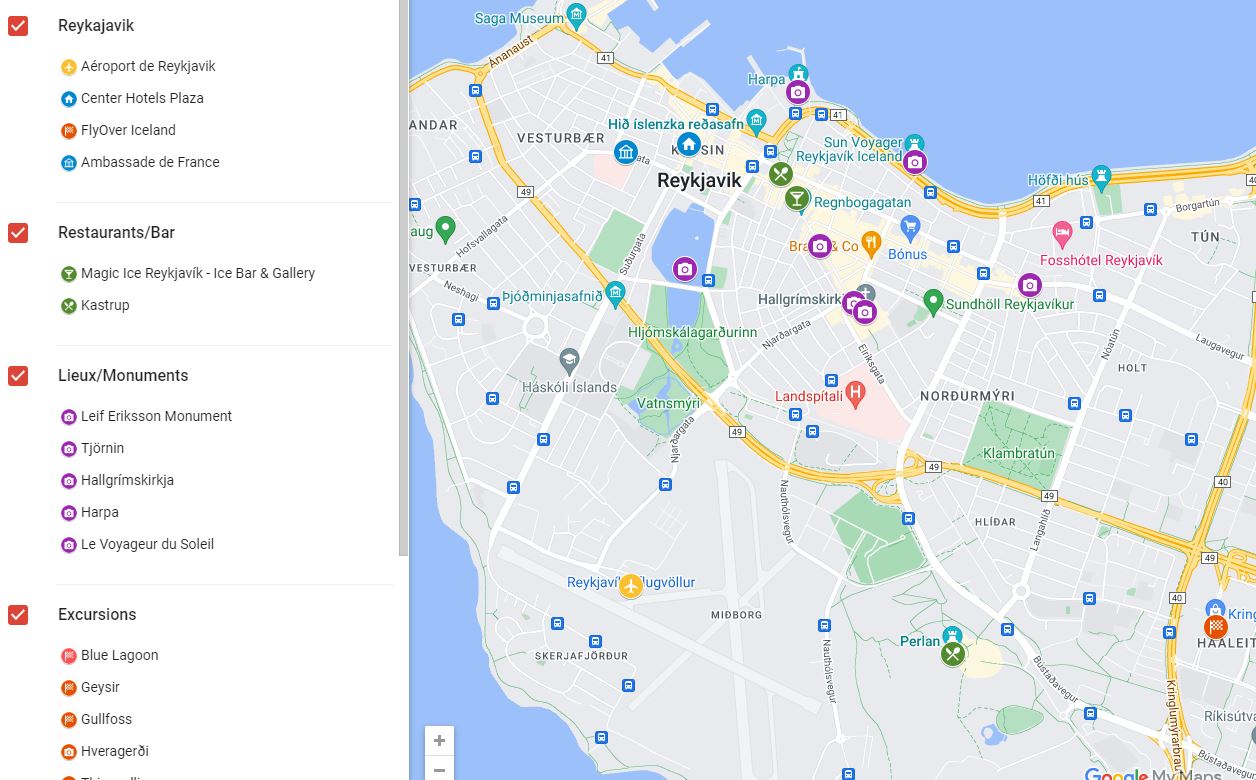Click the sidebar vertical scrollbar
1256x780 pixels.
coord(403,280)
